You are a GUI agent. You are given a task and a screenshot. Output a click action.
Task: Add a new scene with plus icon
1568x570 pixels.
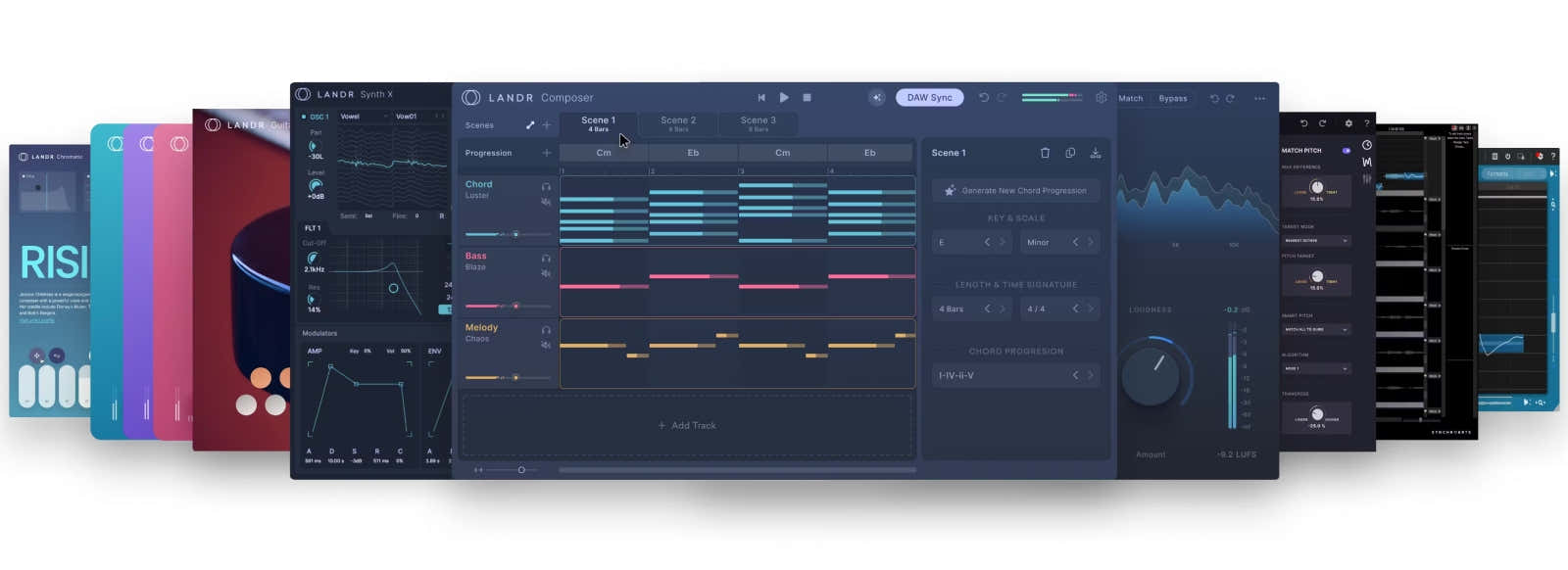click(x=547, y=125)
